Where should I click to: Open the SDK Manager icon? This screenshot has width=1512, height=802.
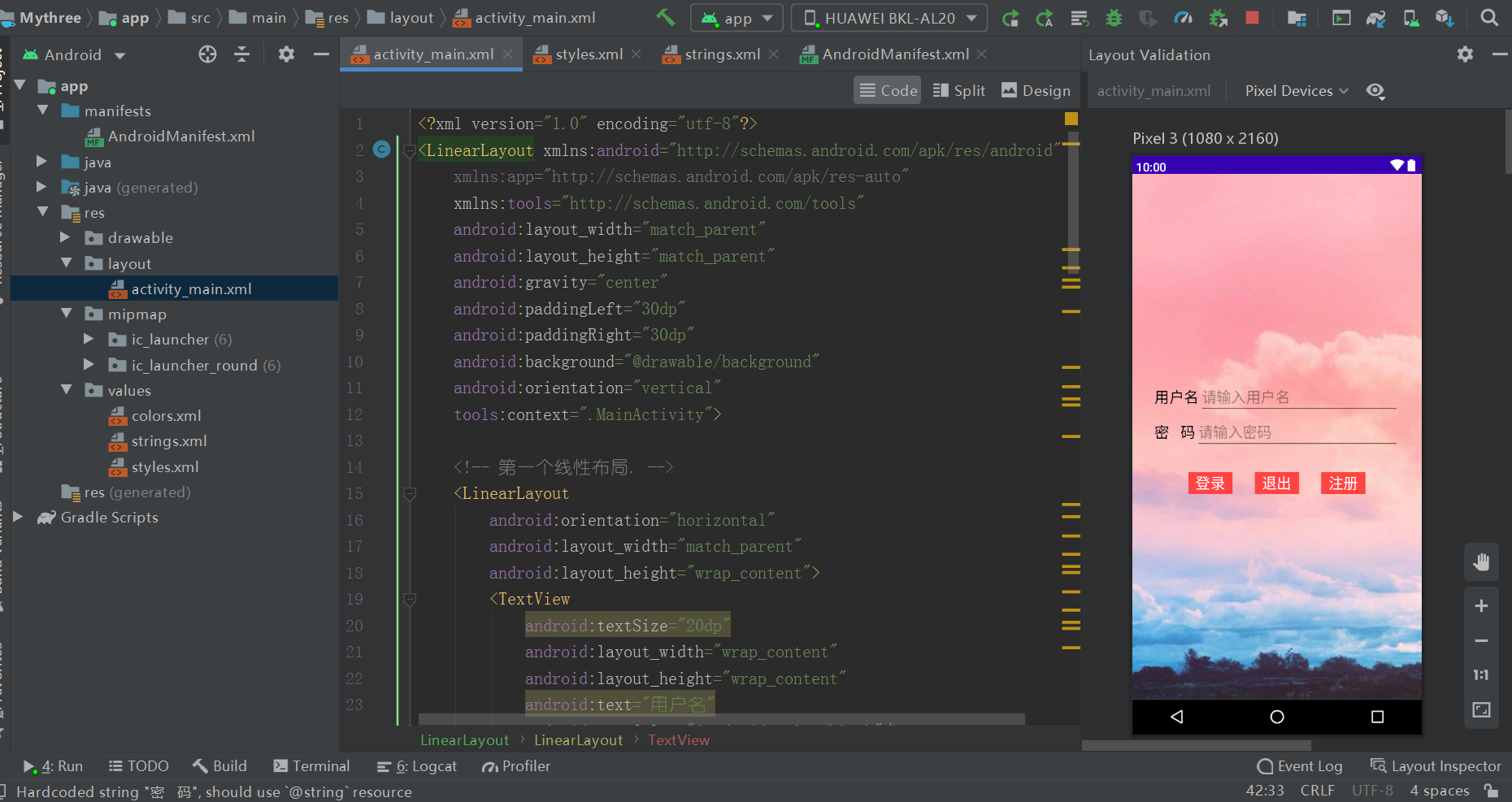click(1445, 18)
